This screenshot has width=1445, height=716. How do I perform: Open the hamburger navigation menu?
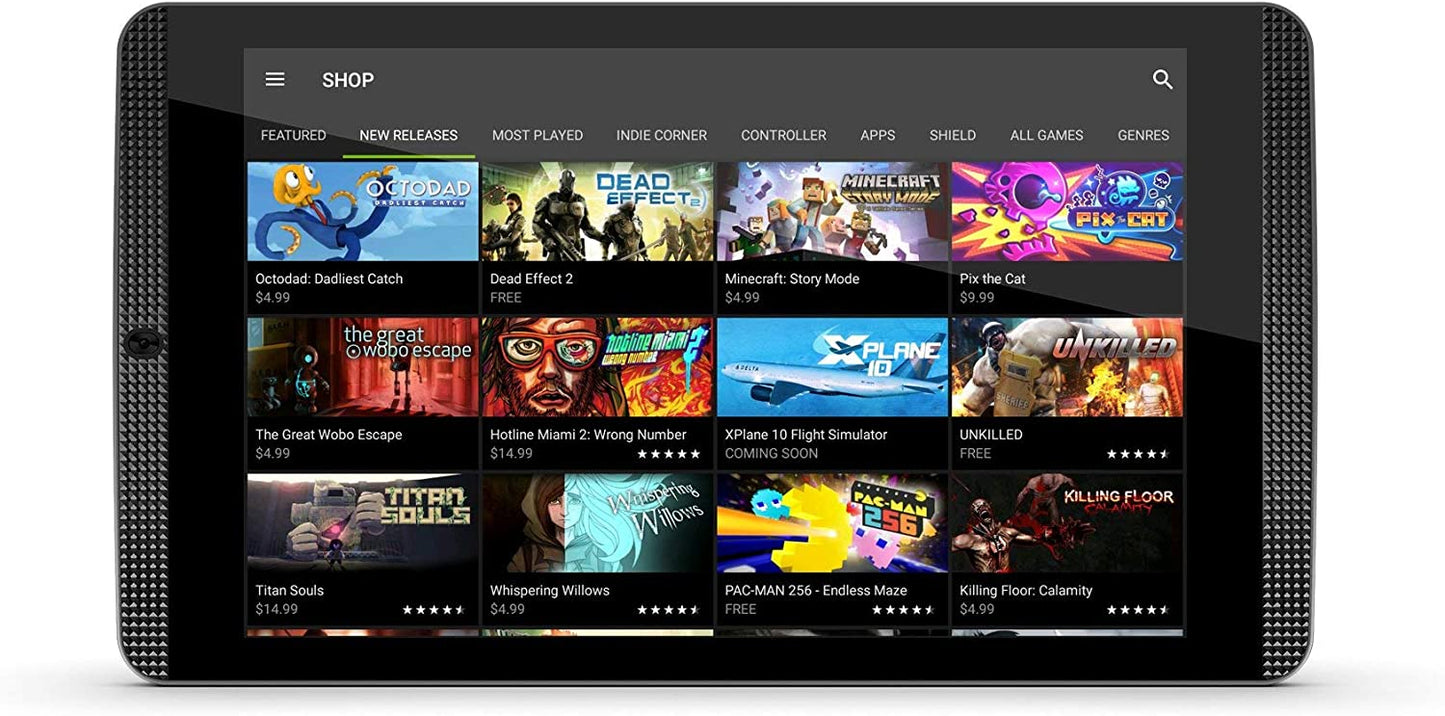tap(275, 80)
